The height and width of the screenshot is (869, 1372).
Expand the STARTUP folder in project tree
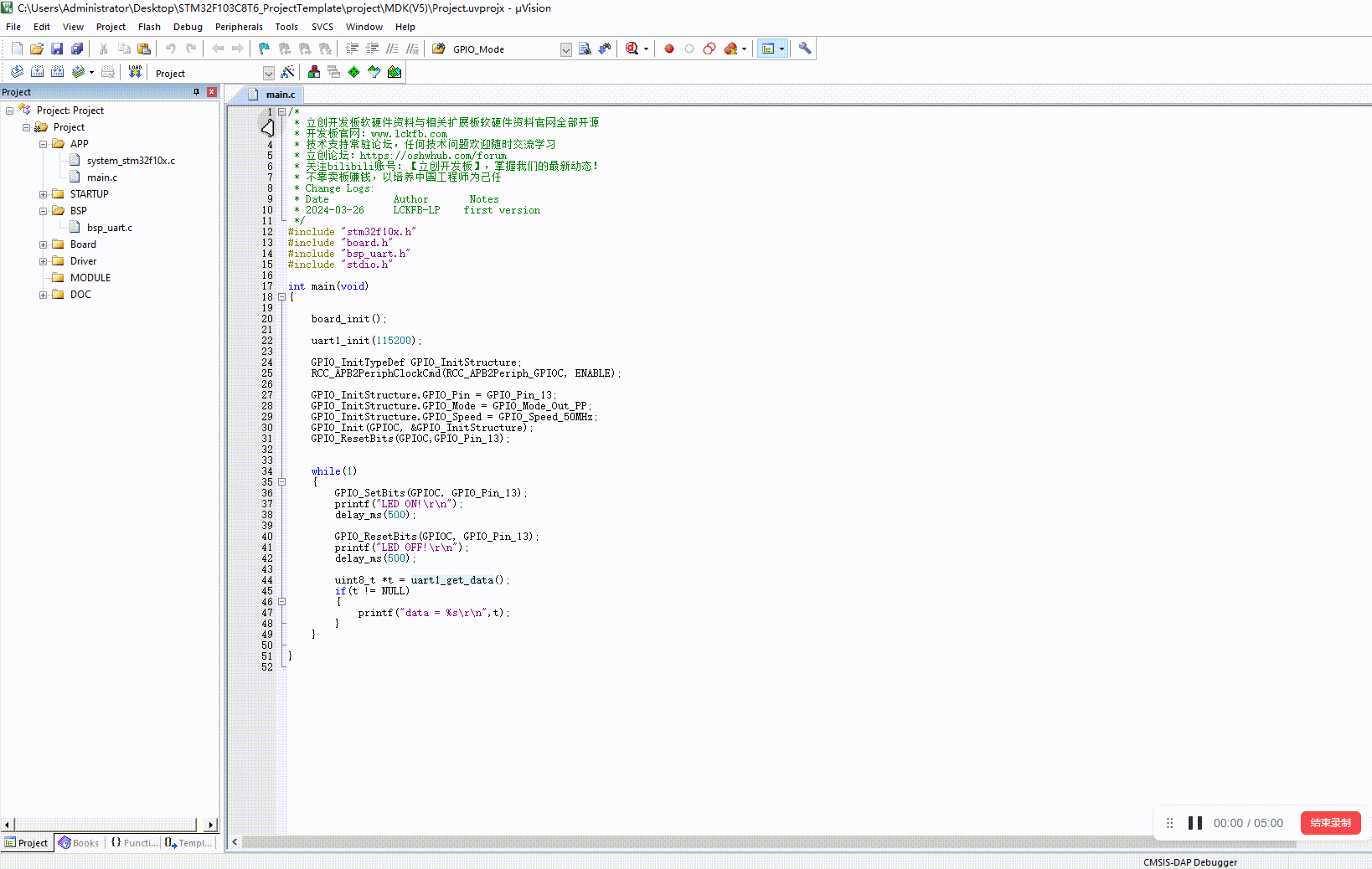(x=43, y=194)
